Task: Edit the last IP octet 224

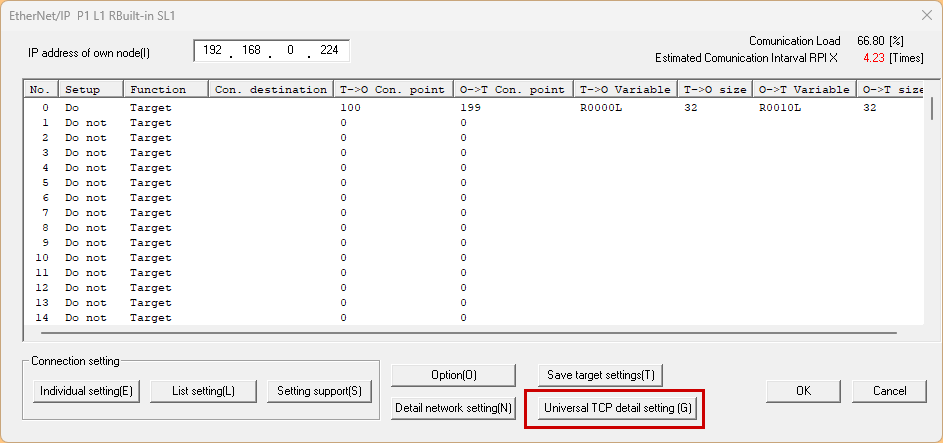Action: [329, 50]
